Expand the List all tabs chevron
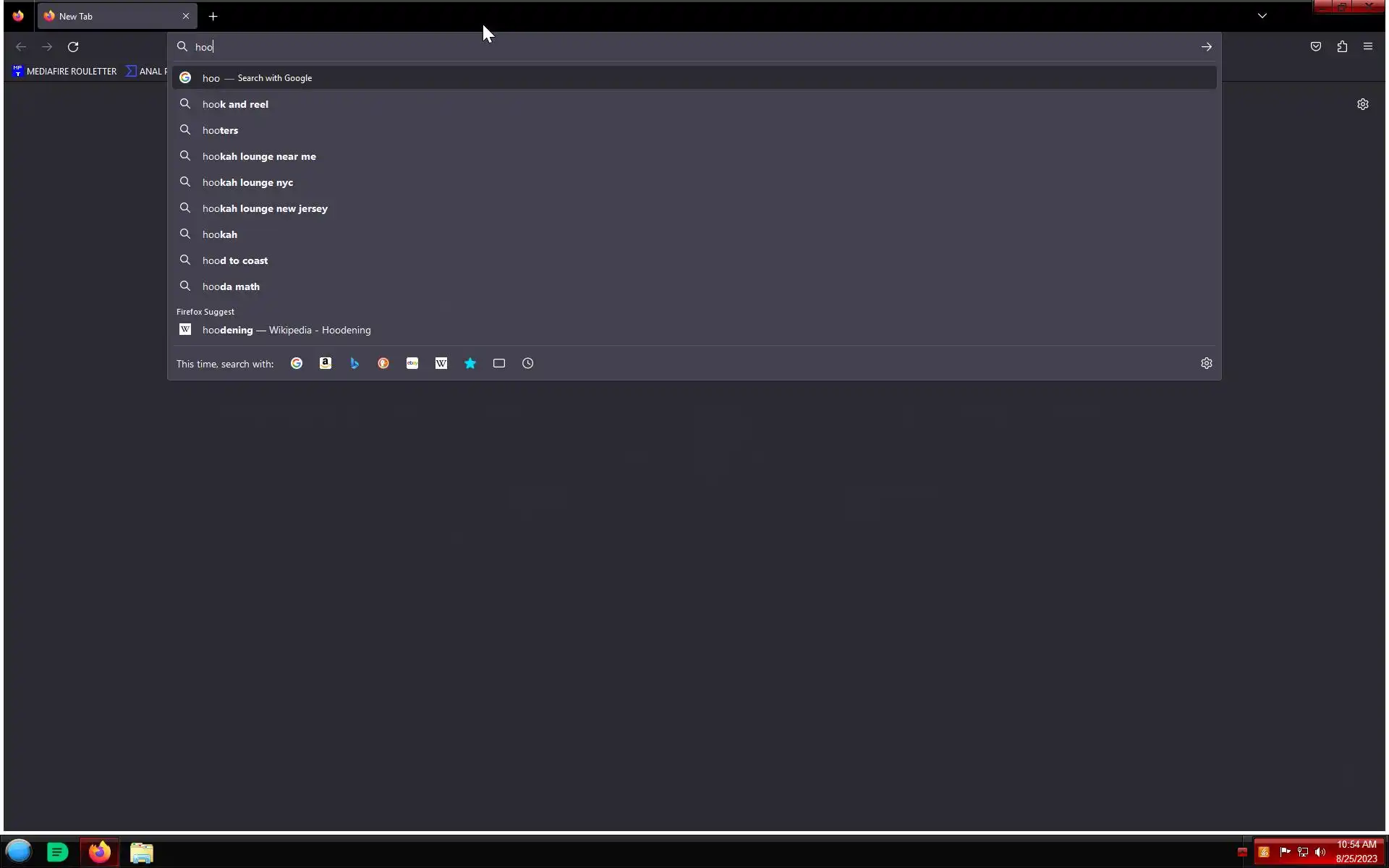 pyautogui.click(x=1262, y=16)
